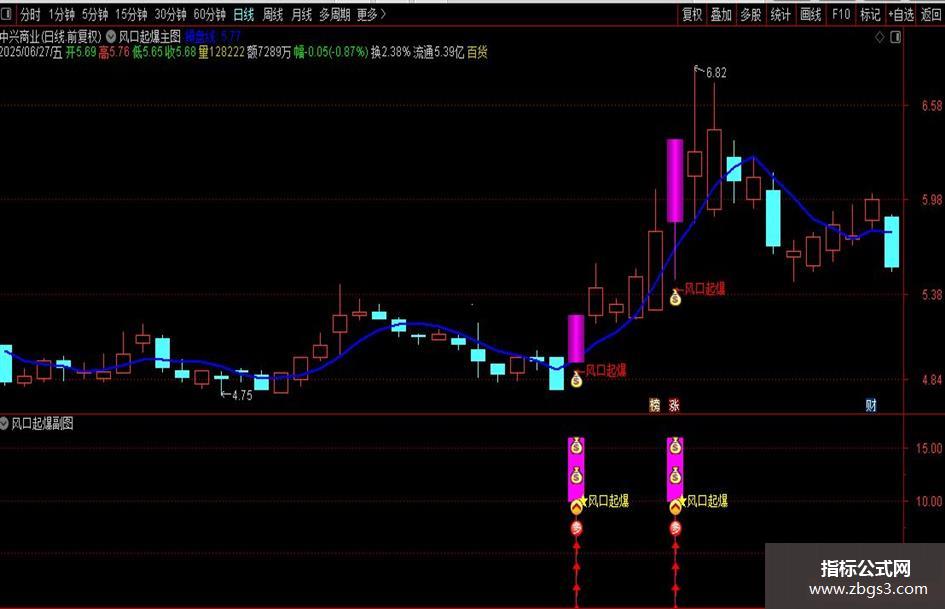Click the 中兴商业(日线.前复权) stock title
Image resolution: width=945 pixels, height=609 pixels.
pyautogui.click(x=51, y=37)
